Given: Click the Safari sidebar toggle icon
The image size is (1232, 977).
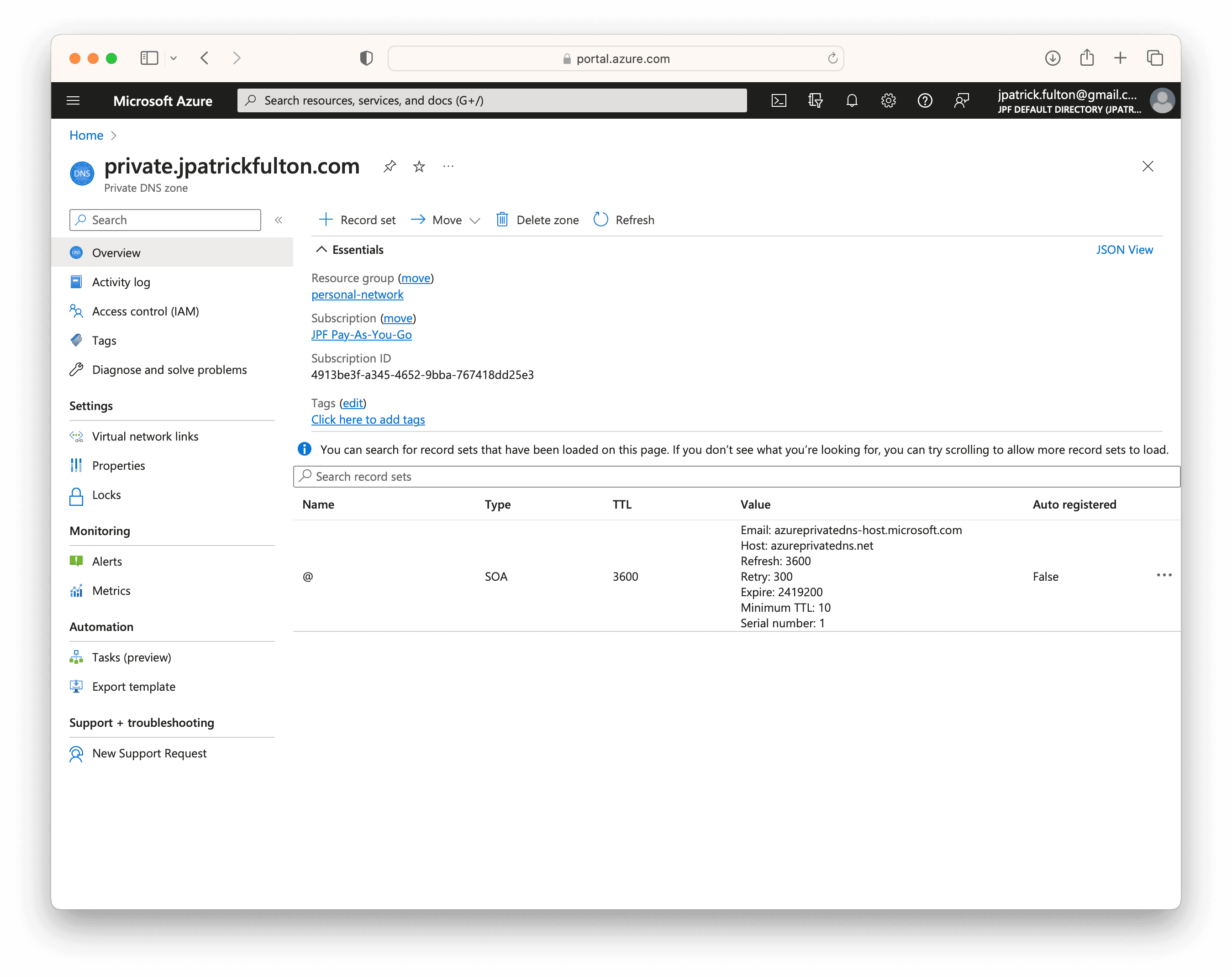Looking at the screenshot, I should coord(149,58).
